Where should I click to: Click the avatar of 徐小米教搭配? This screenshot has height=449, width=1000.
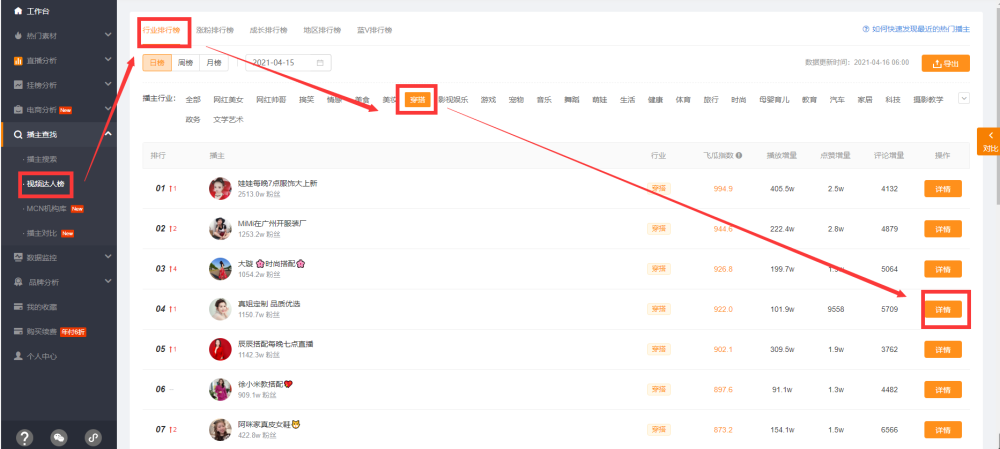click(220, 389)
